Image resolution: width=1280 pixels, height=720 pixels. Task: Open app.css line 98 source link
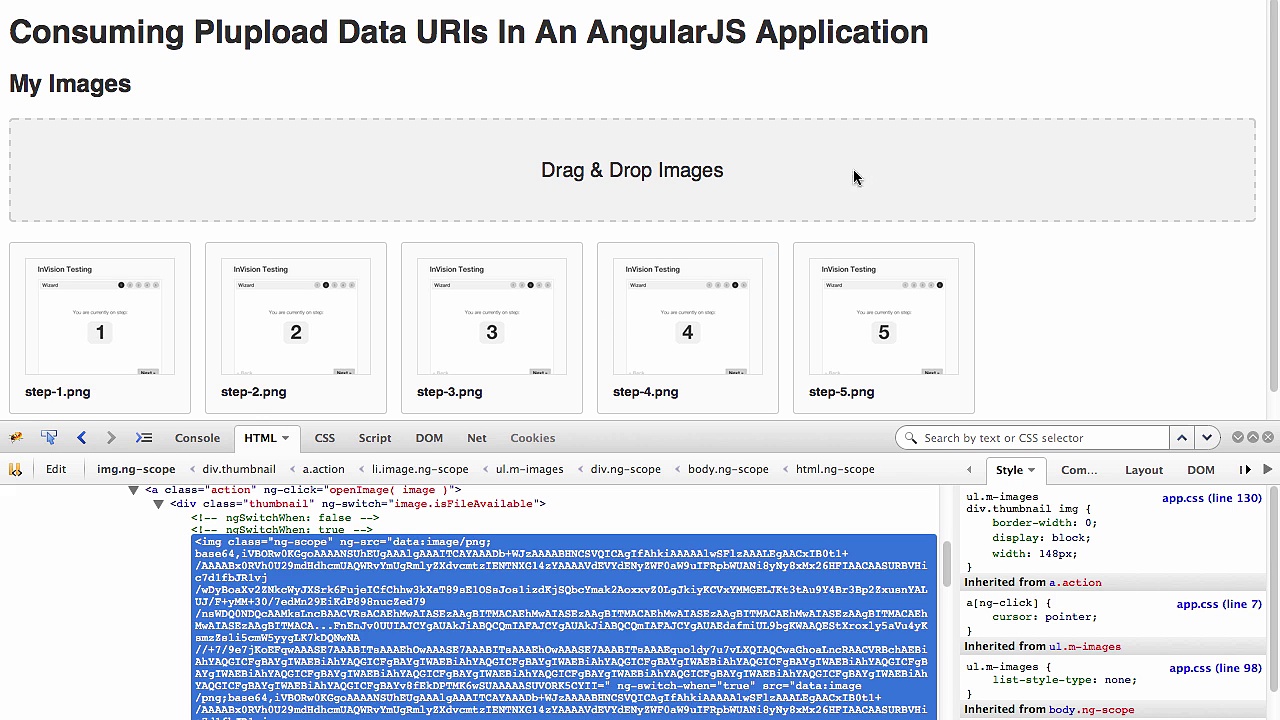coord(1216,668)
